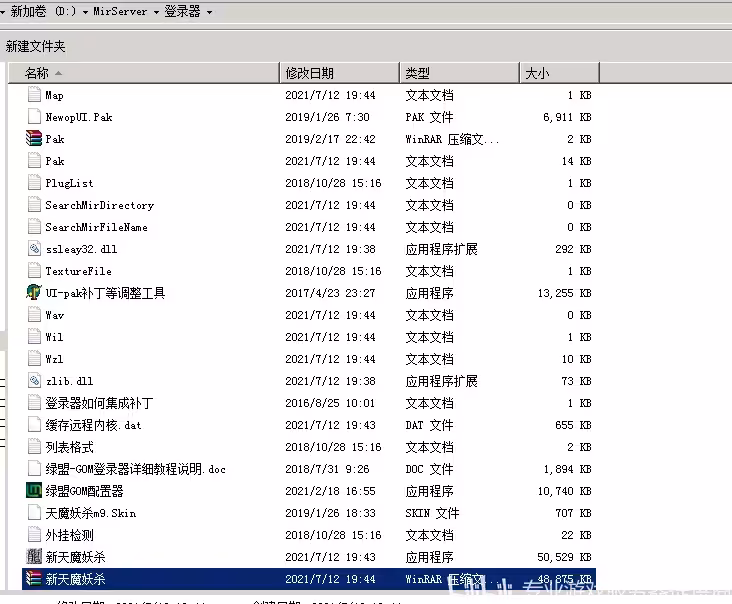The width and height of the screenshot is (732, 604).
Task: Sort by 类型 column header
Action: coord(459,73)
